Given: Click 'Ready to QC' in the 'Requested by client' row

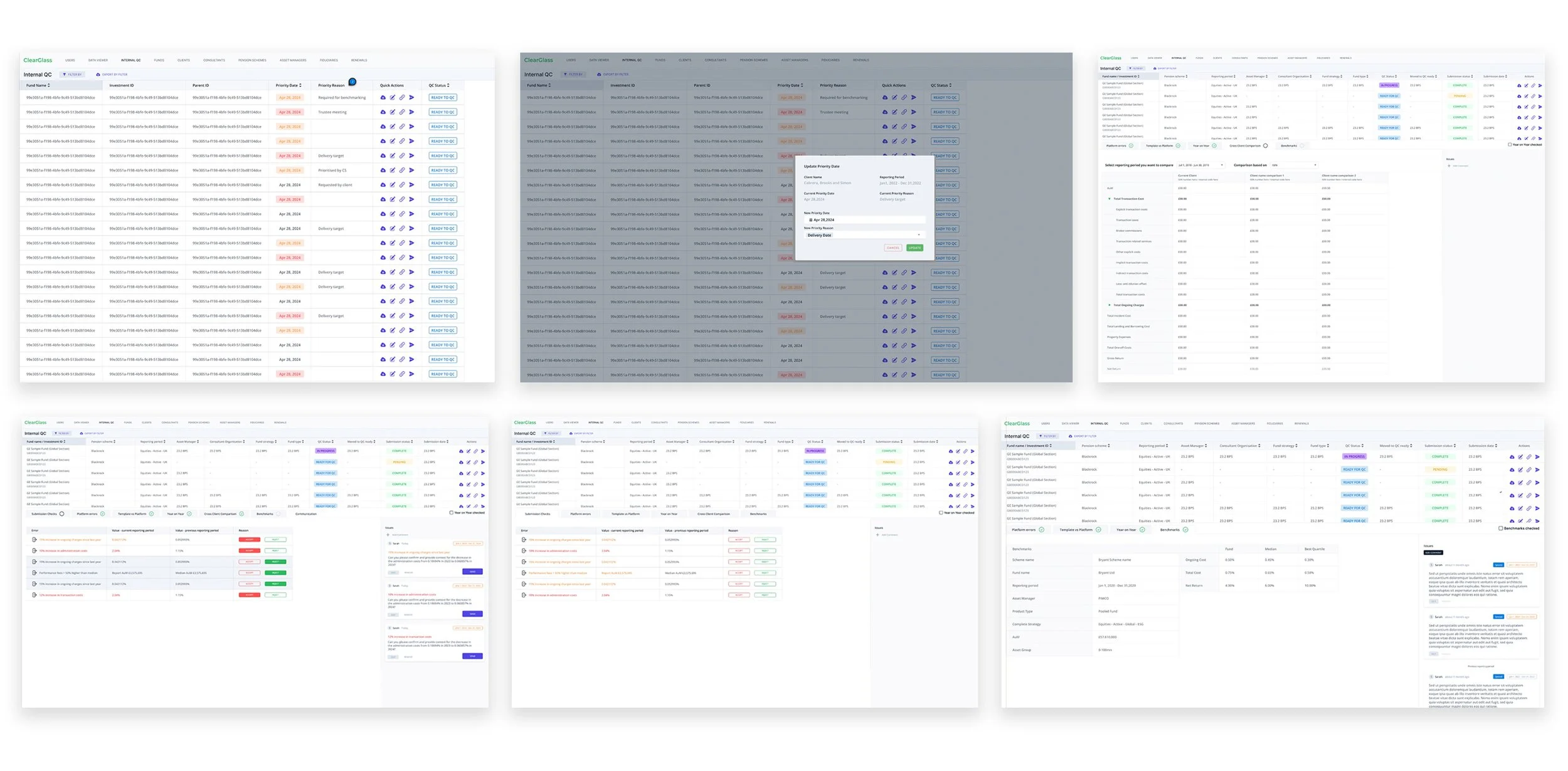Looking at the screenshot, I should (x=443, y=185).
